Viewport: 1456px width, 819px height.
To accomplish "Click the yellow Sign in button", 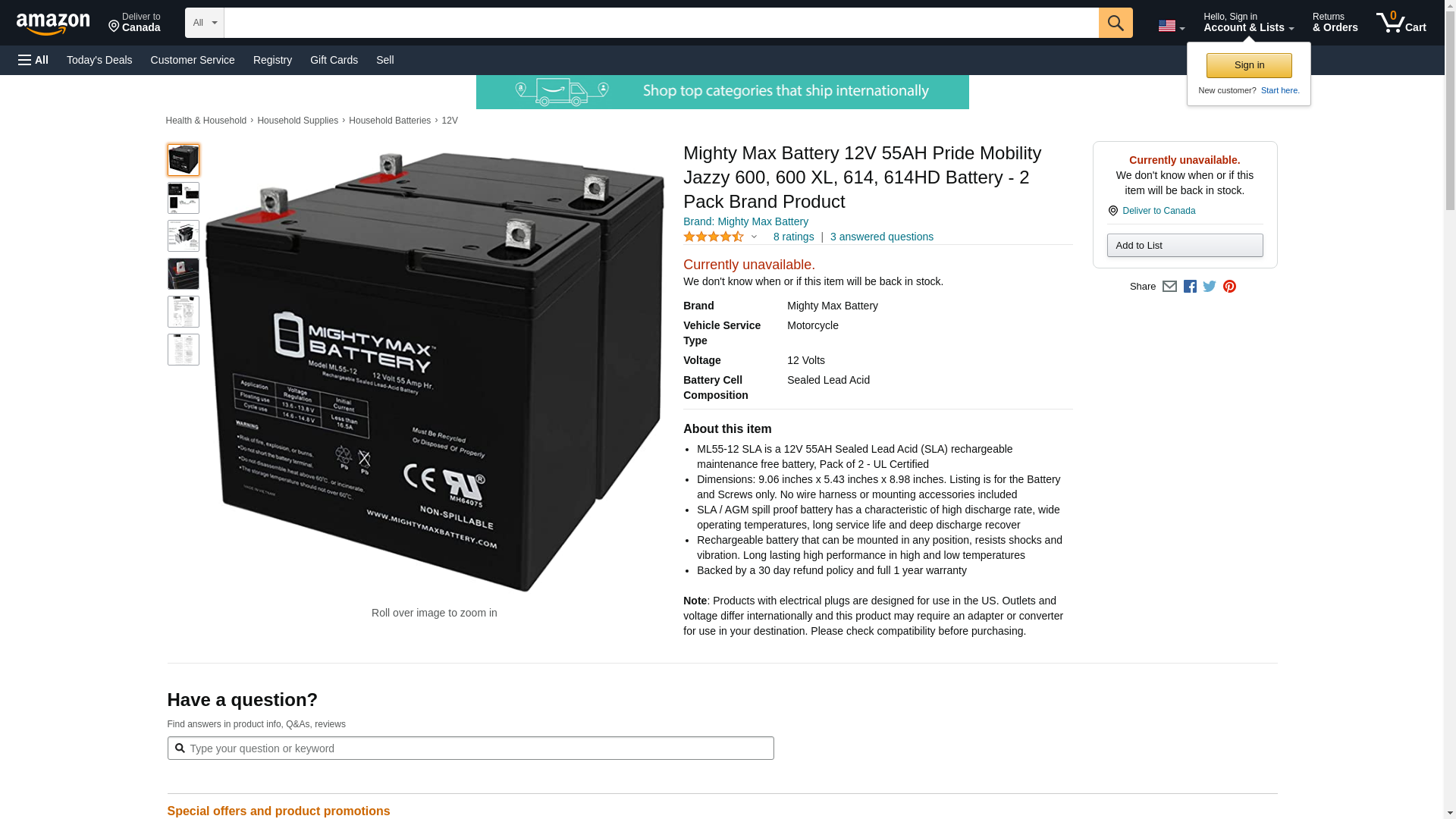I will [x=1249, y=65].
